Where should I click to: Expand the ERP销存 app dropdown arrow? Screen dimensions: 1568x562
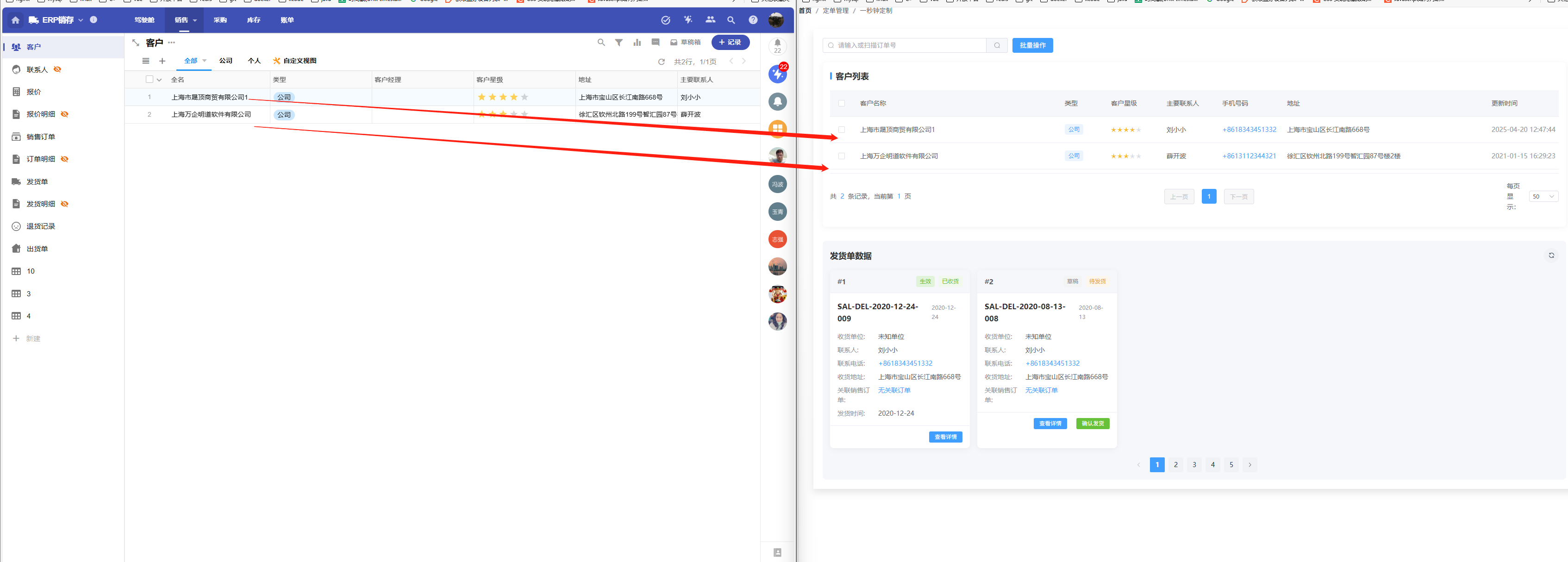[81, 20]
